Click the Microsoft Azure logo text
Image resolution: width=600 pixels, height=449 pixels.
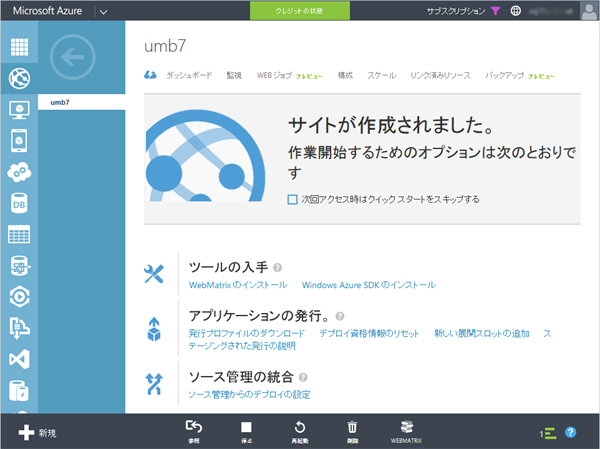tap(47, 11)
